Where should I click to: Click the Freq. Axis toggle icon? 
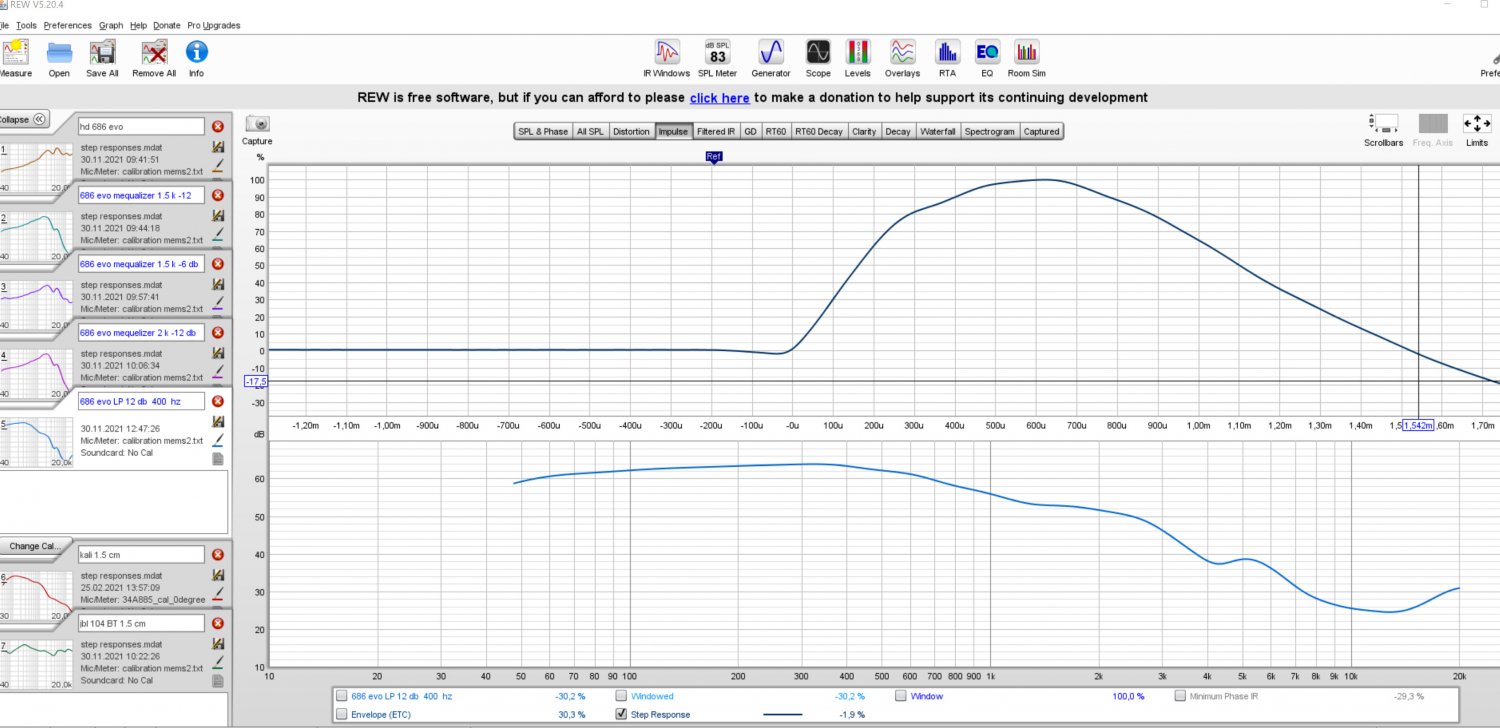click(x=1433, y=124)
